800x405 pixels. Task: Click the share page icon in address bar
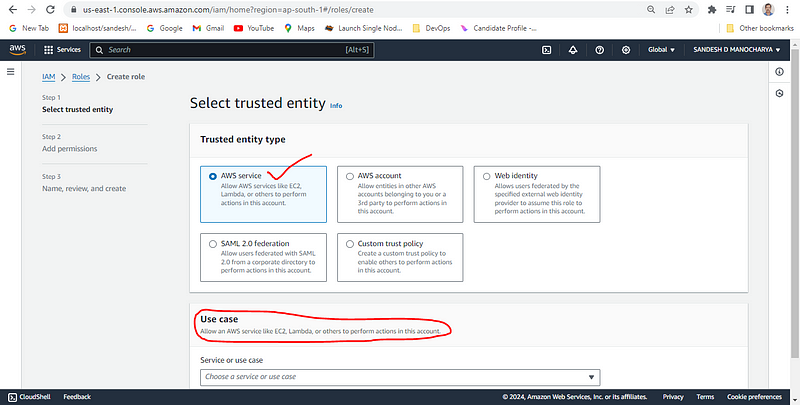670,10
